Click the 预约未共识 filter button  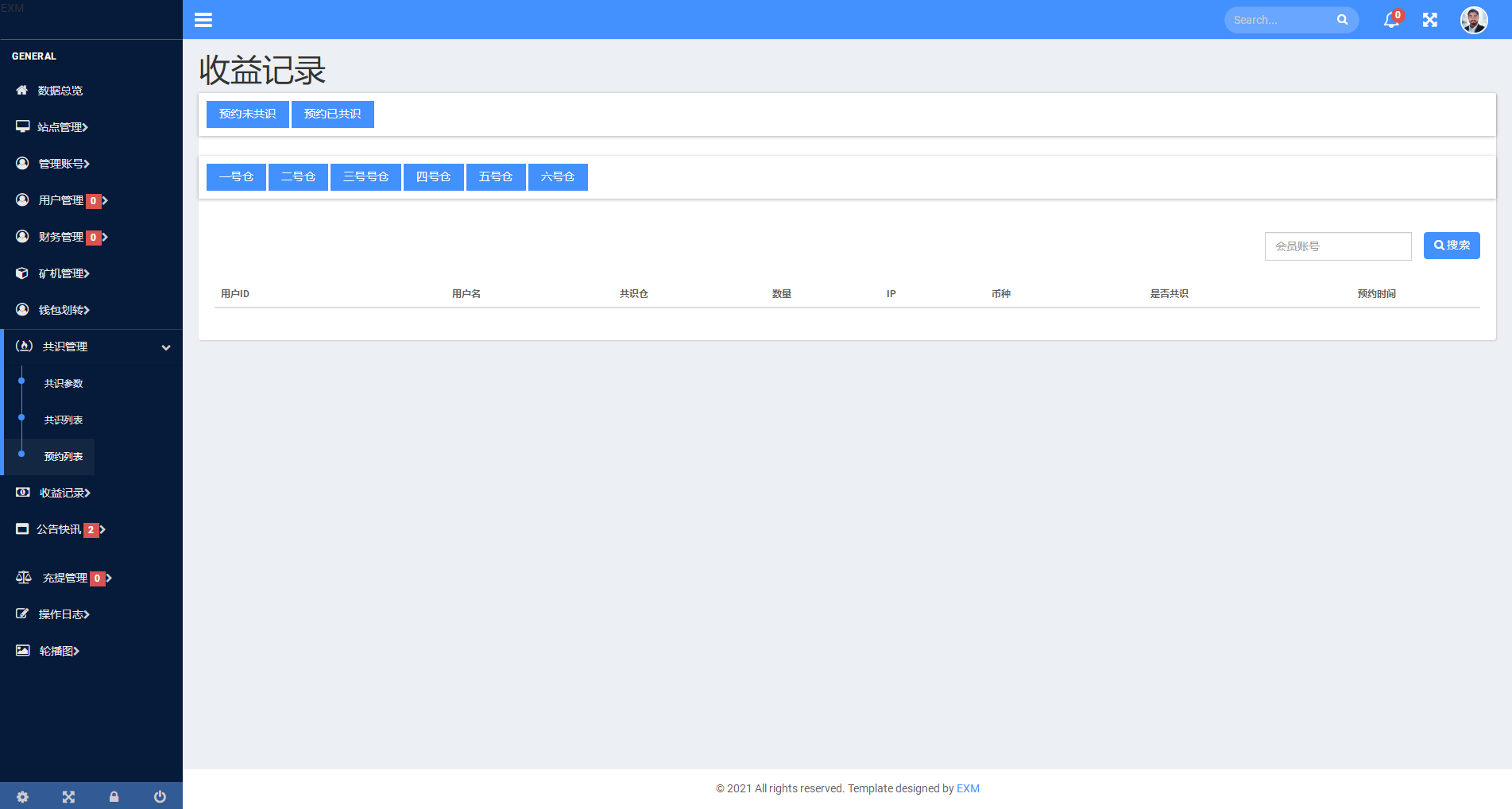[x=248, y=114]
